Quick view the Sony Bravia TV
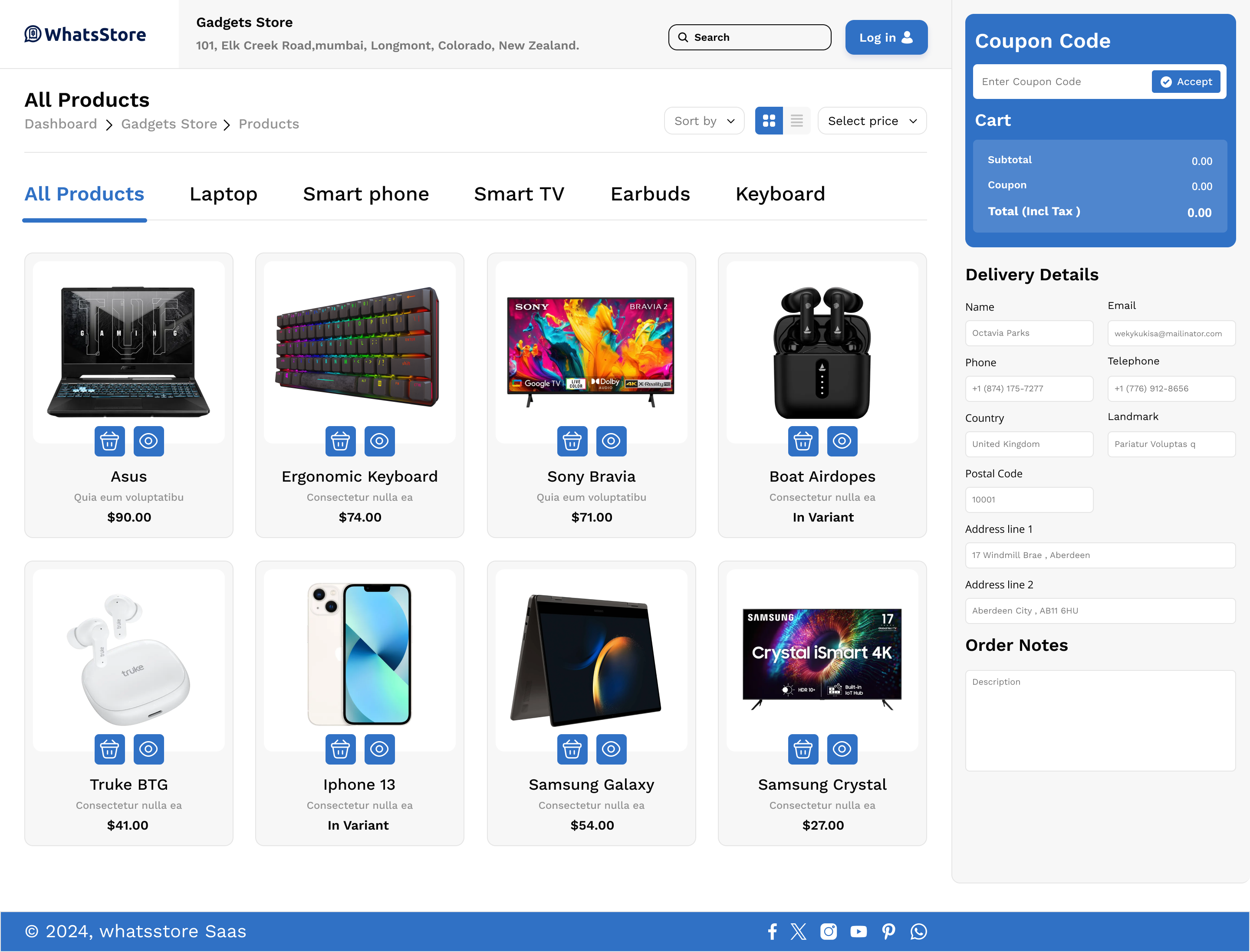This screenshot has width=1250, height=952. [x=611, y=441]
